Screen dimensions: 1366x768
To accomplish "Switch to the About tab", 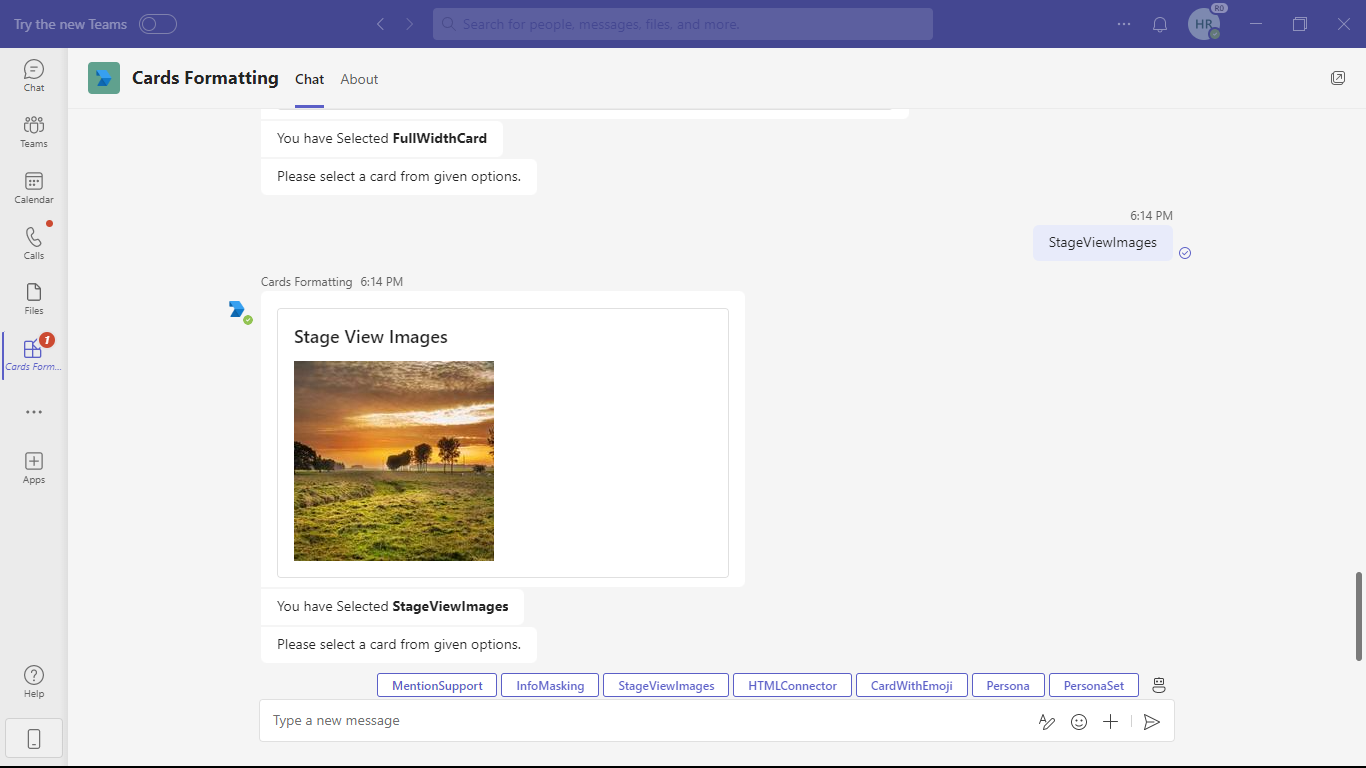I will point(359,79).
